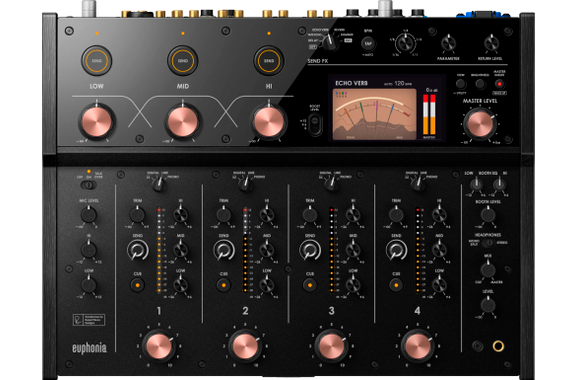Click channel 1 copper rotary fader

(x=159, y=346)
